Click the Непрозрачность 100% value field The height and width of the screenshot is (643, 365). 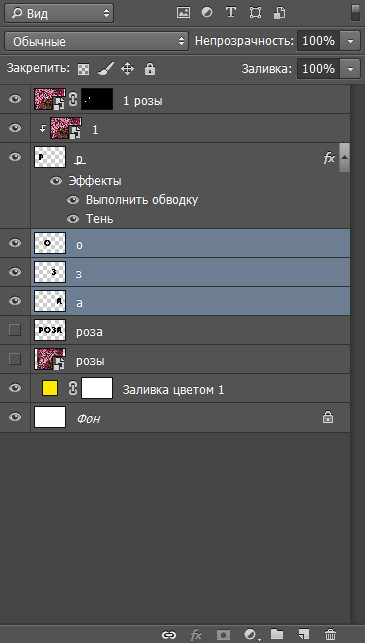pos(318,41)
